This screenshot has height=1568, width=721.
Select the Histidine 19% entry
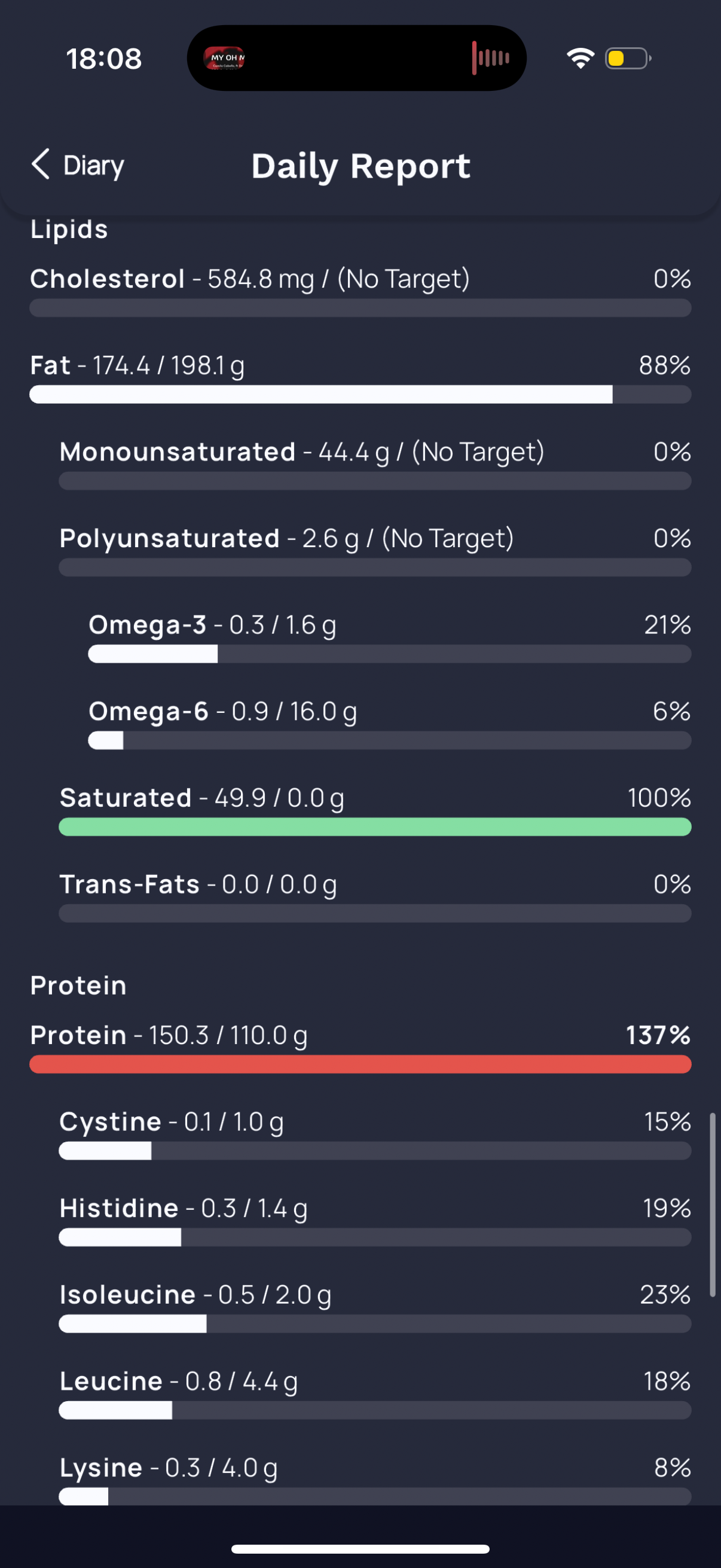point(375,1219)
